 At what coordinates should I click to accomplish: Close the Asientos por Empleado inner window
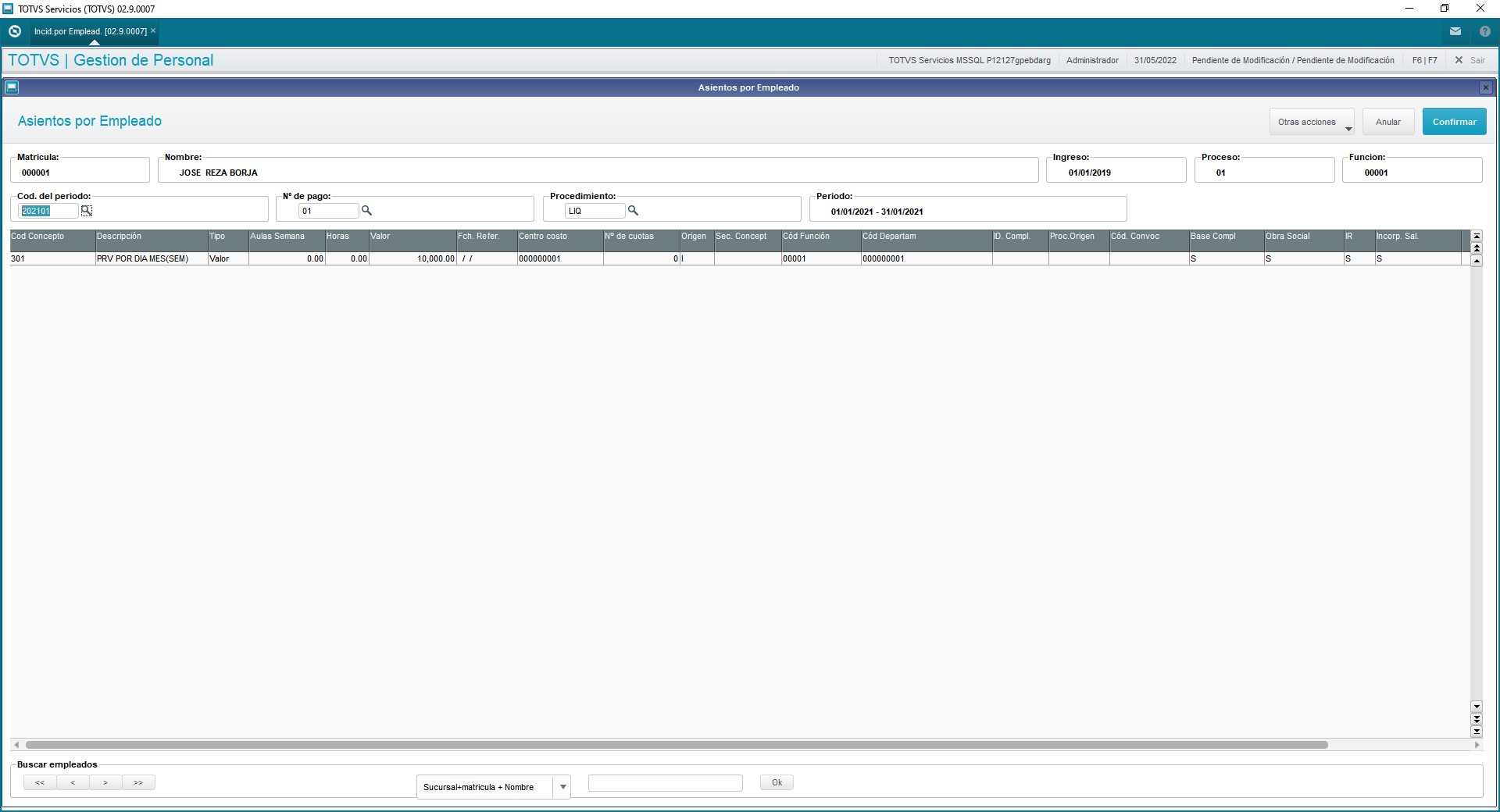point(1486,87)
